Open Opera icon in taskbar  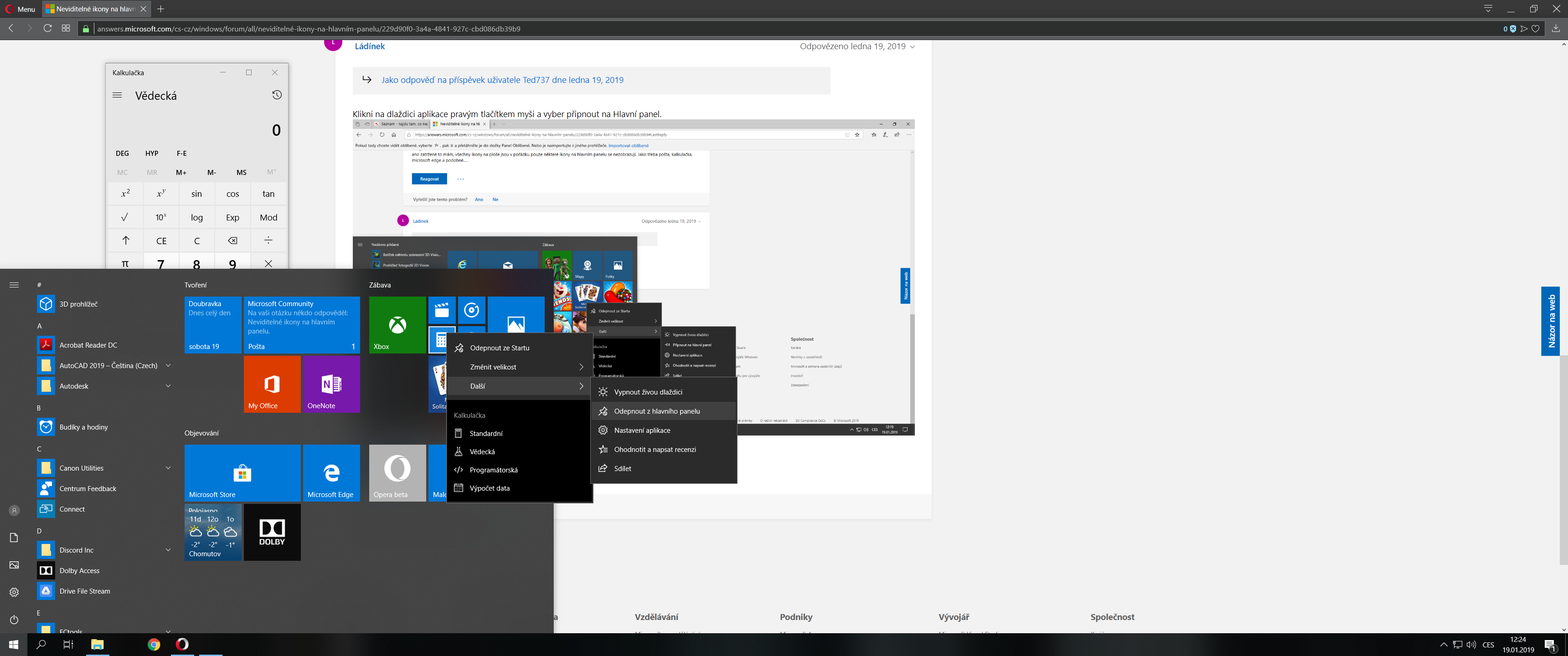pyautogui.click(x=182, y=644)
